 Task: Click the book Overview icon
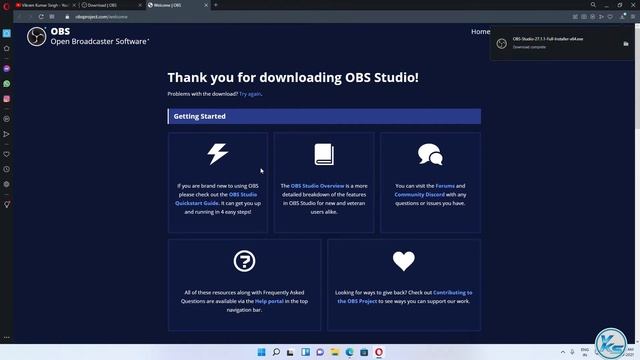pyautogui.click(x=324, y=154)
